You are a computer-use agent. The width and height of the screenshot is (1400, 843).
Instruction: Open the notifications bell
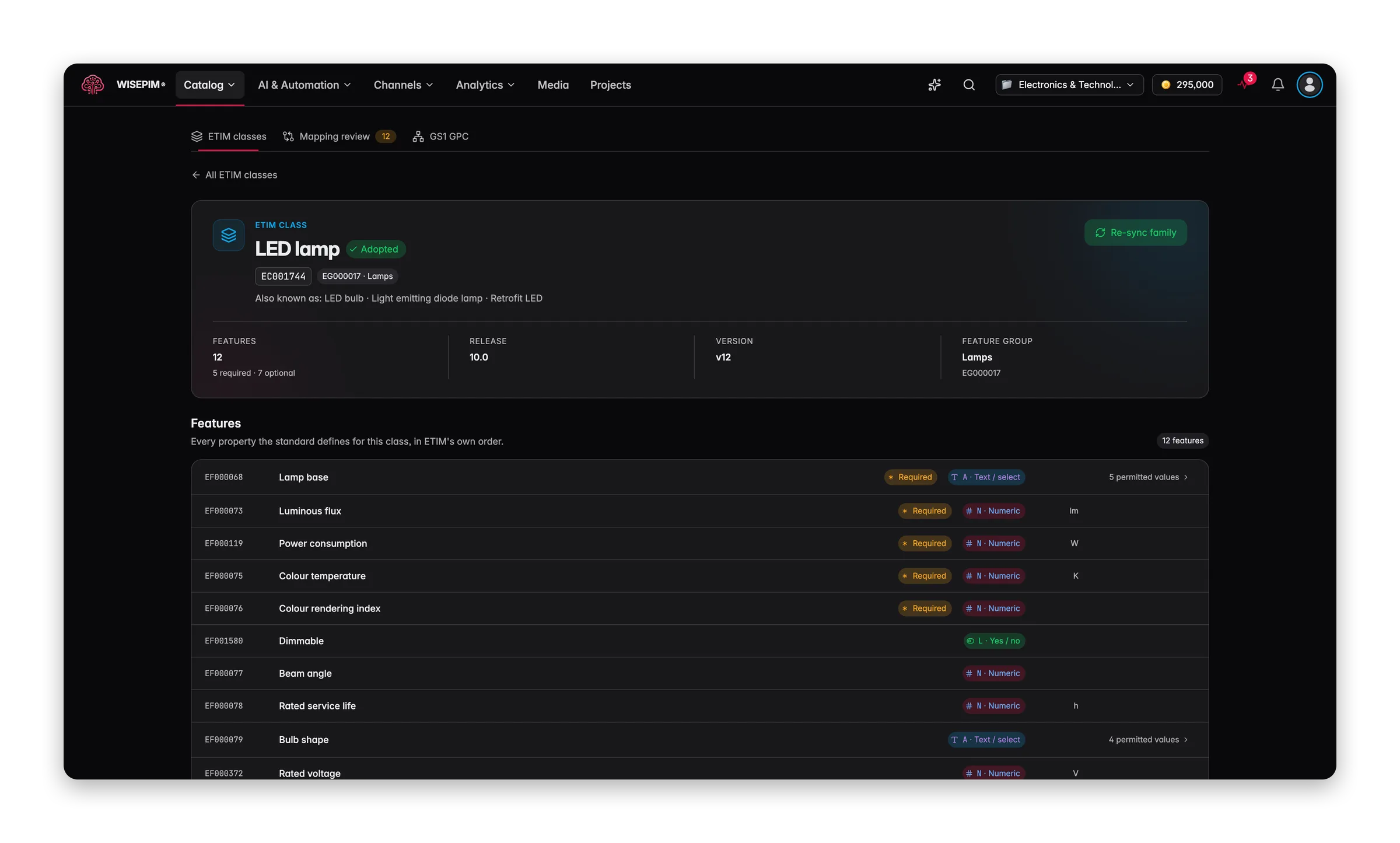1277,85
